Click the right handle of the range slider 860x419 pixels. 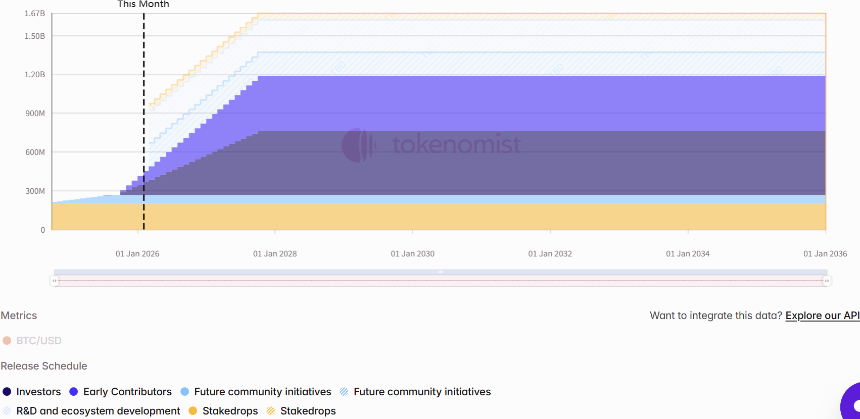[x=827, y=281]
